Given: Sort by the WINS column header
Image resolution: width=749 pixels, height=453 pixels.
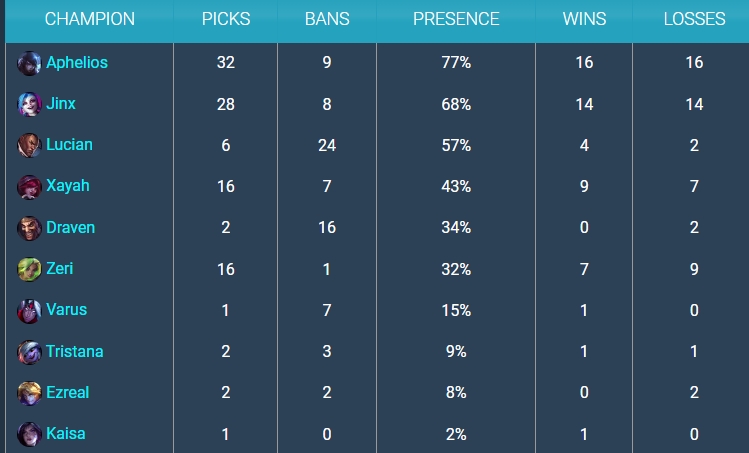Looking at the screenshot, I should (585, 19).
